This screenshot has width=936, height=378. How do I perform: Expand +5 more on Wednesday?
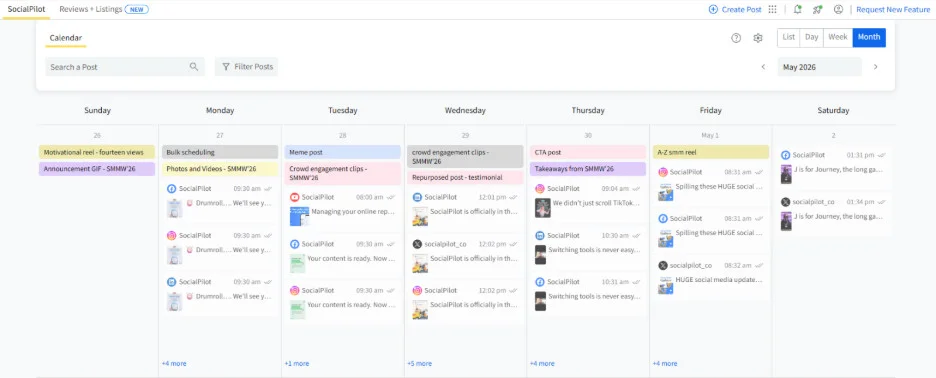coord(419,363)
